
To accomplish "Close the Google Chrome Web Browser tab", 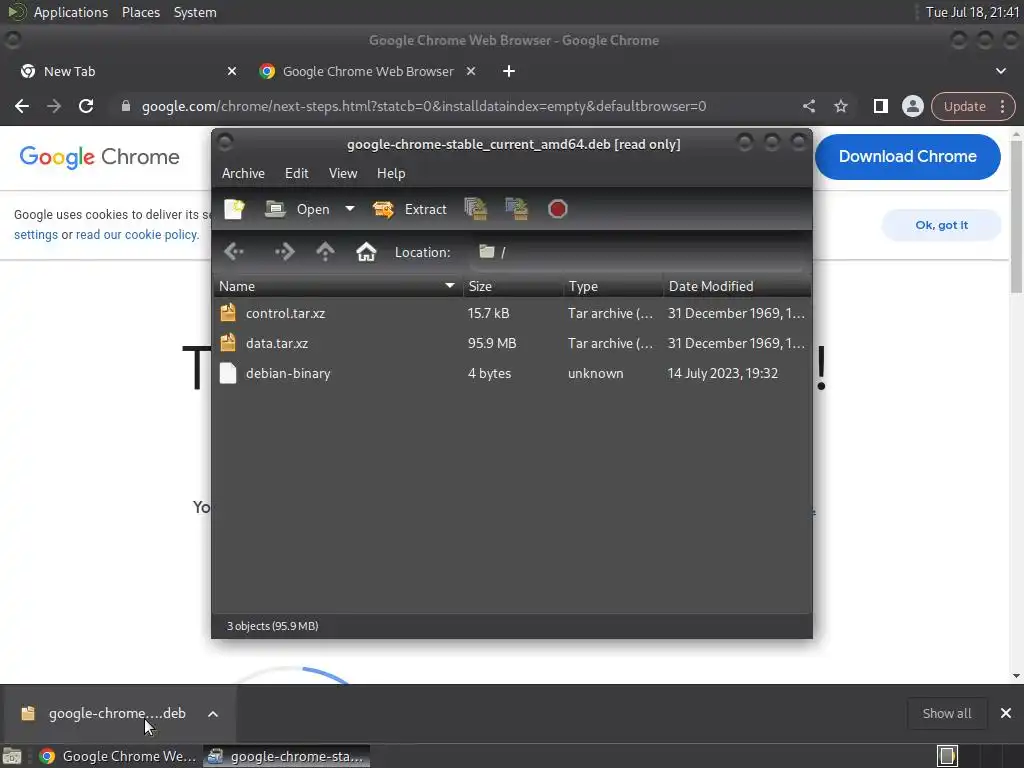I will (471, 71).
